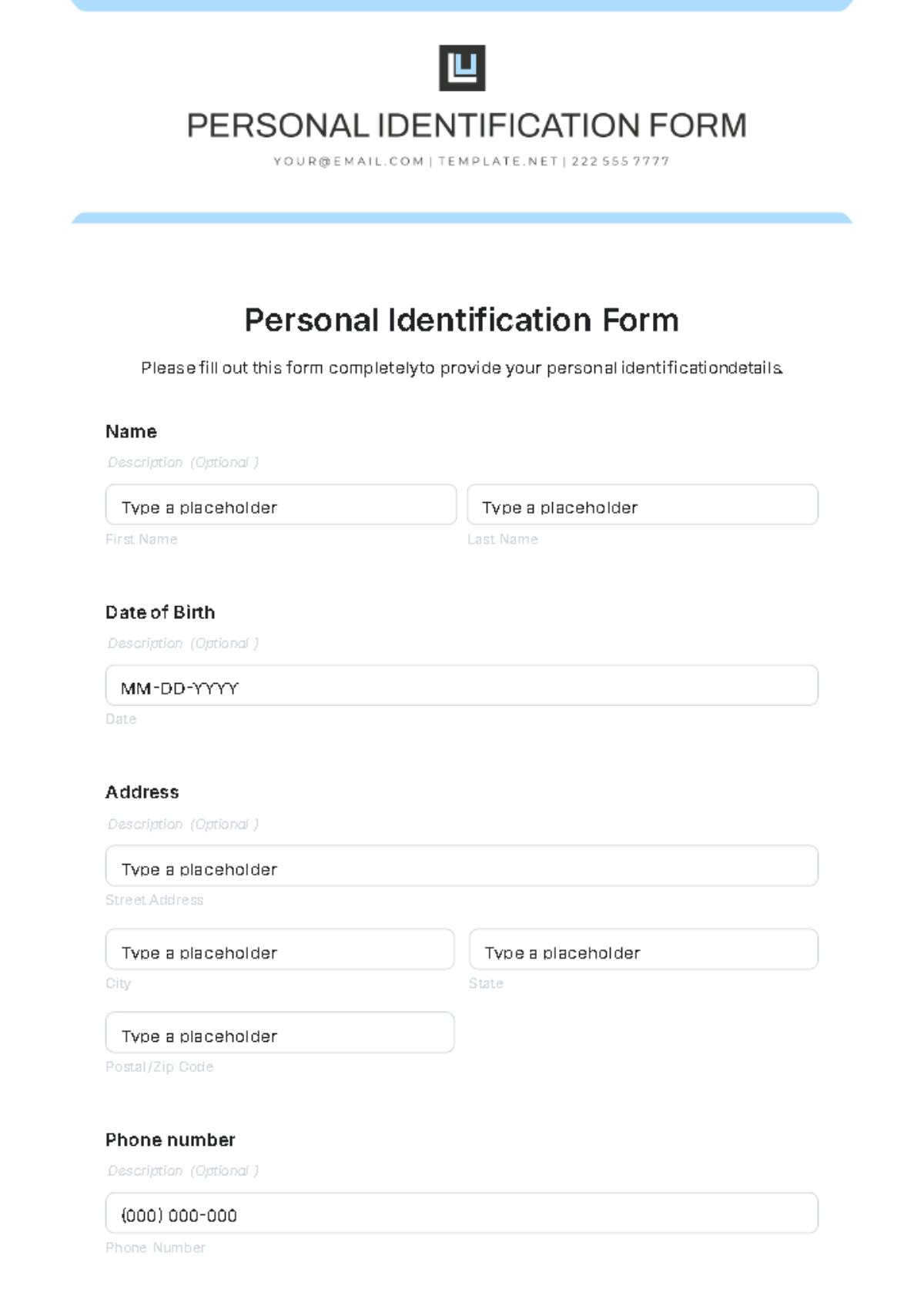Click the Postal/Zip Code input field

point(280,1033)
